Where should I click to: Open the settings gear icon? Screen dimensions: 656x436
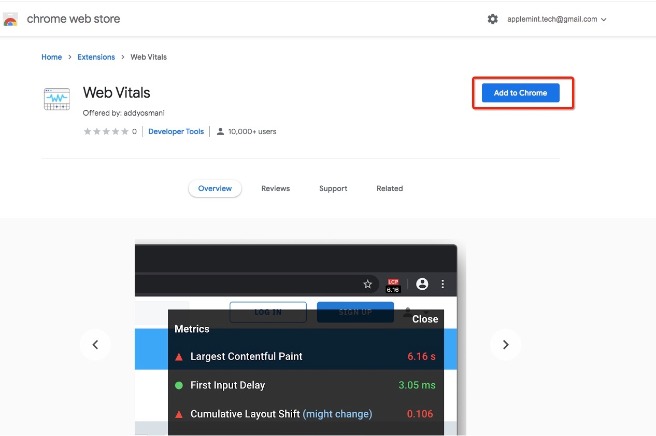493,19
